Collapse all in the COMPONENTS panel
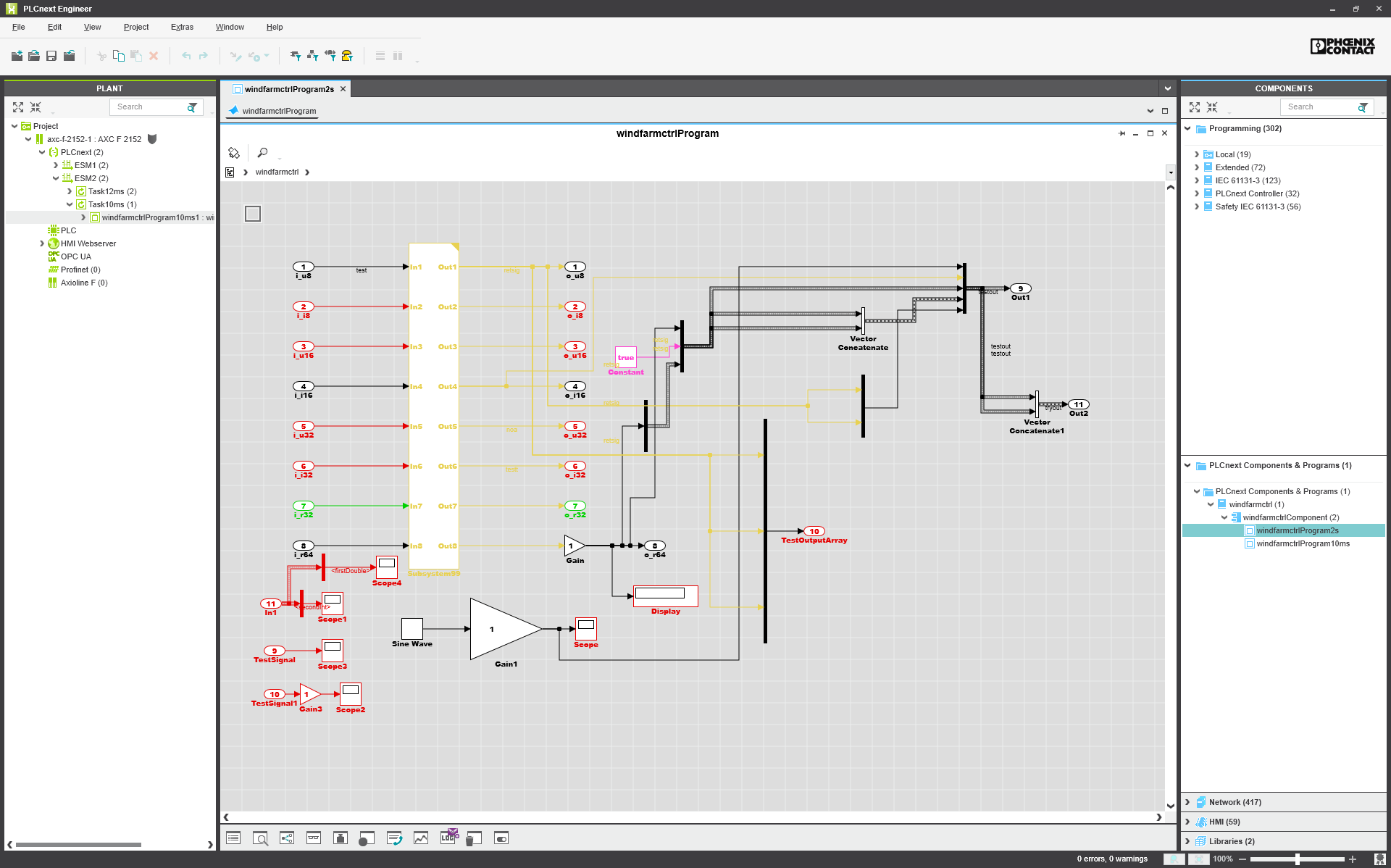The width and height of the screenshot is (1391, 868). pyautogui.click(x=1212, y=107)
